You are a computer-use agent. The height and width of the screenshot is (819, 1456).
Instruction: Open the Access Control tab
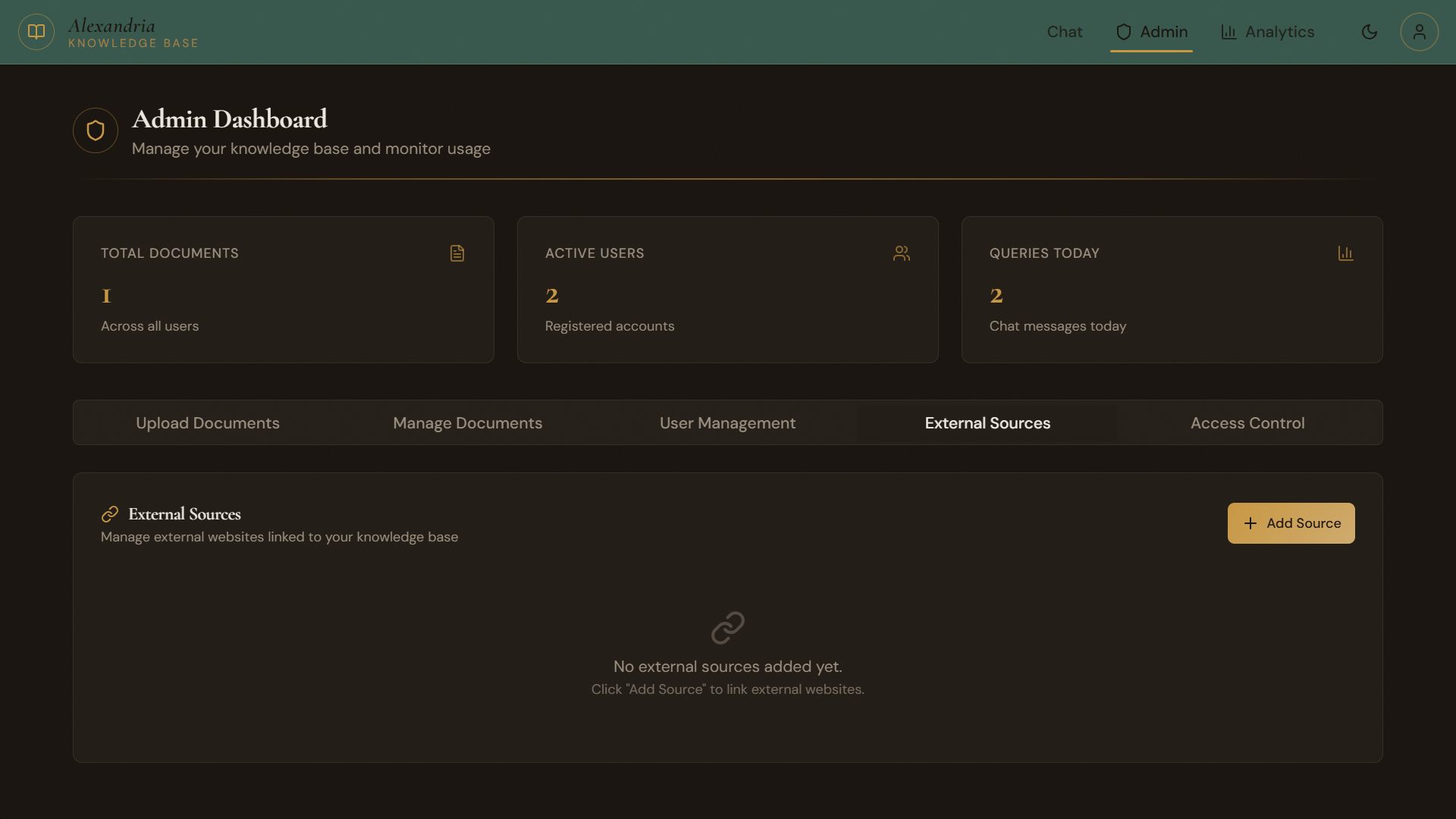[1247, 423]
